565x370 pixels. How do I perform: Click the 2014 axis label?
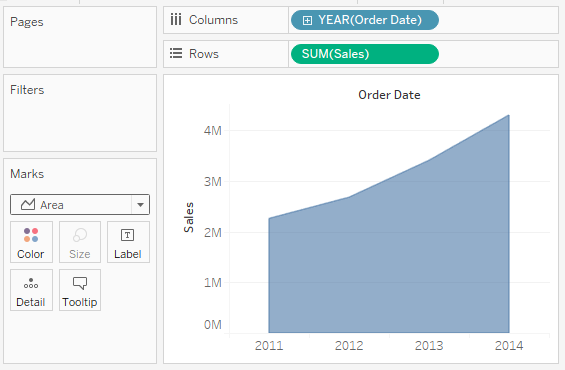coord(509,346)
